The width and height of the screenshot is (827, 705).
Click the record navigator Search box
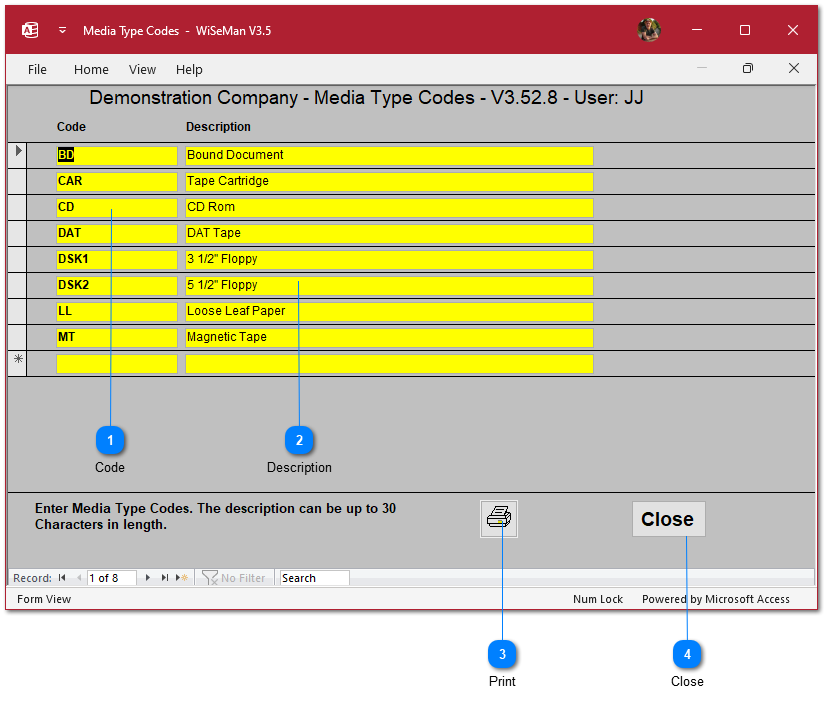coord(314,578)
